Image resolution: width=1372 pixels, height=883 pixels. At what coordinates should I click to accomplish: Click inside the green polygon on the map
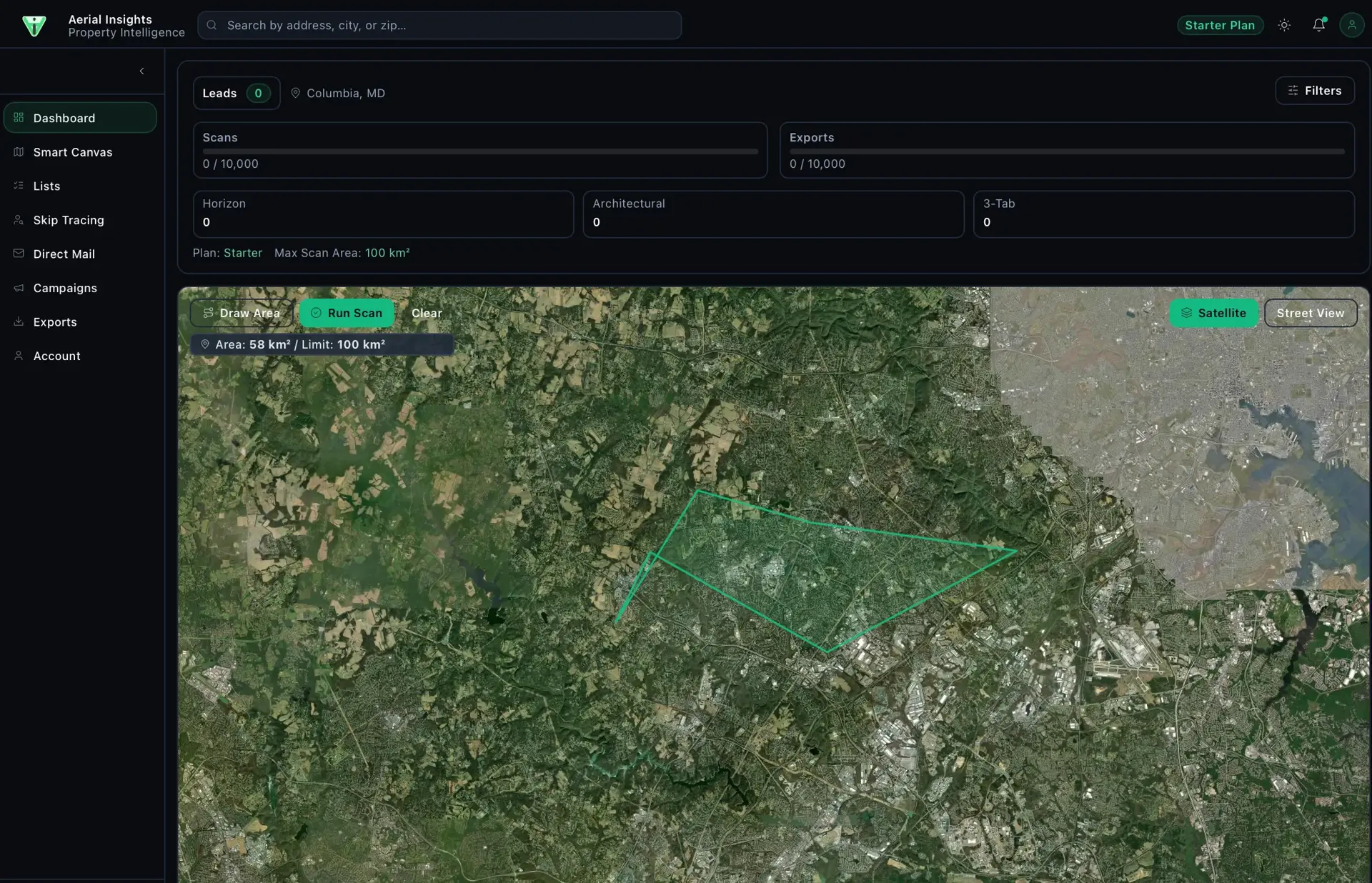point(815,572)
